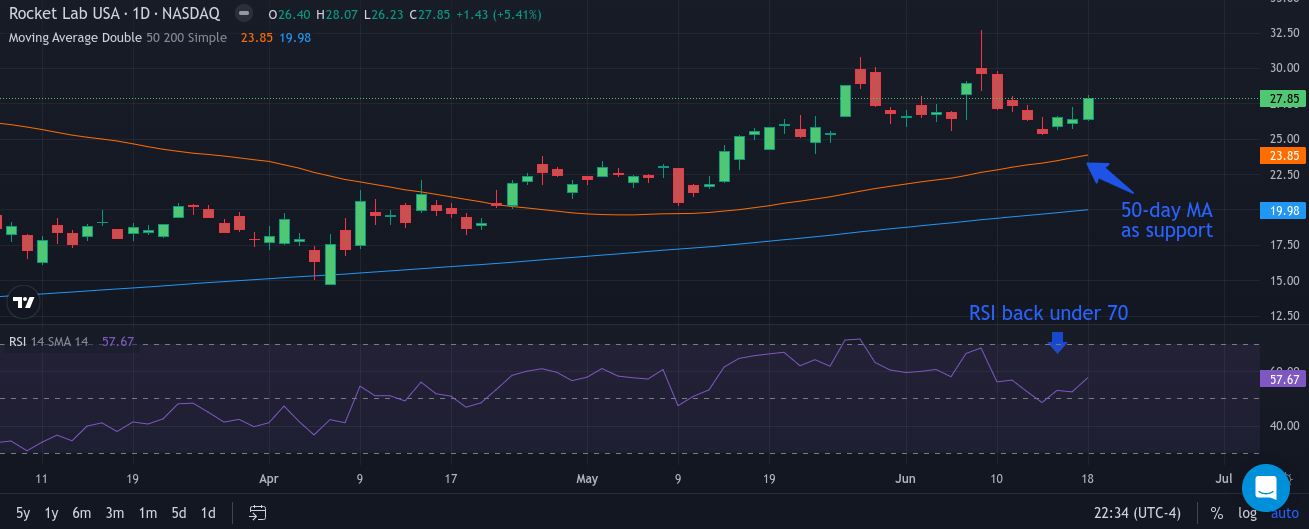Select the 5y time range
Screen dimensions: 1309x529
pyautogui.click(x=23, y=513)
